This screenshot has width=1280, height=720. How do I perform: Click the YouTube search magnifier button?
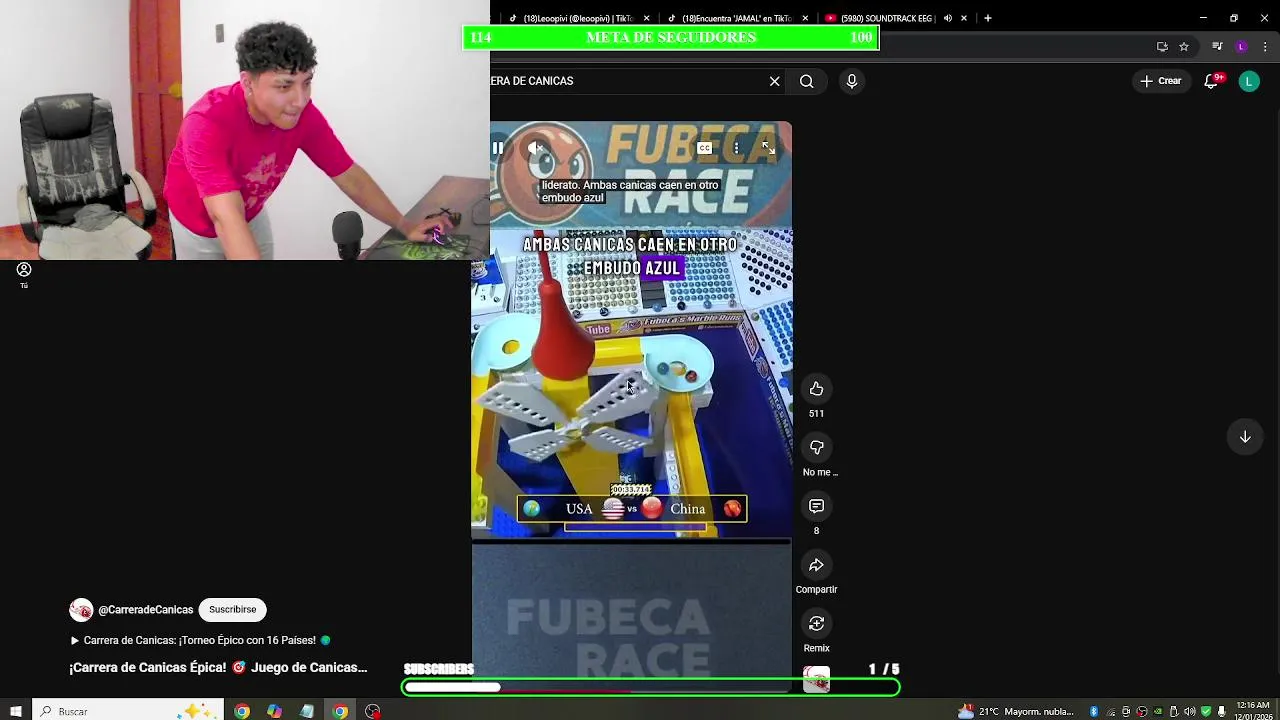(807, 81)
